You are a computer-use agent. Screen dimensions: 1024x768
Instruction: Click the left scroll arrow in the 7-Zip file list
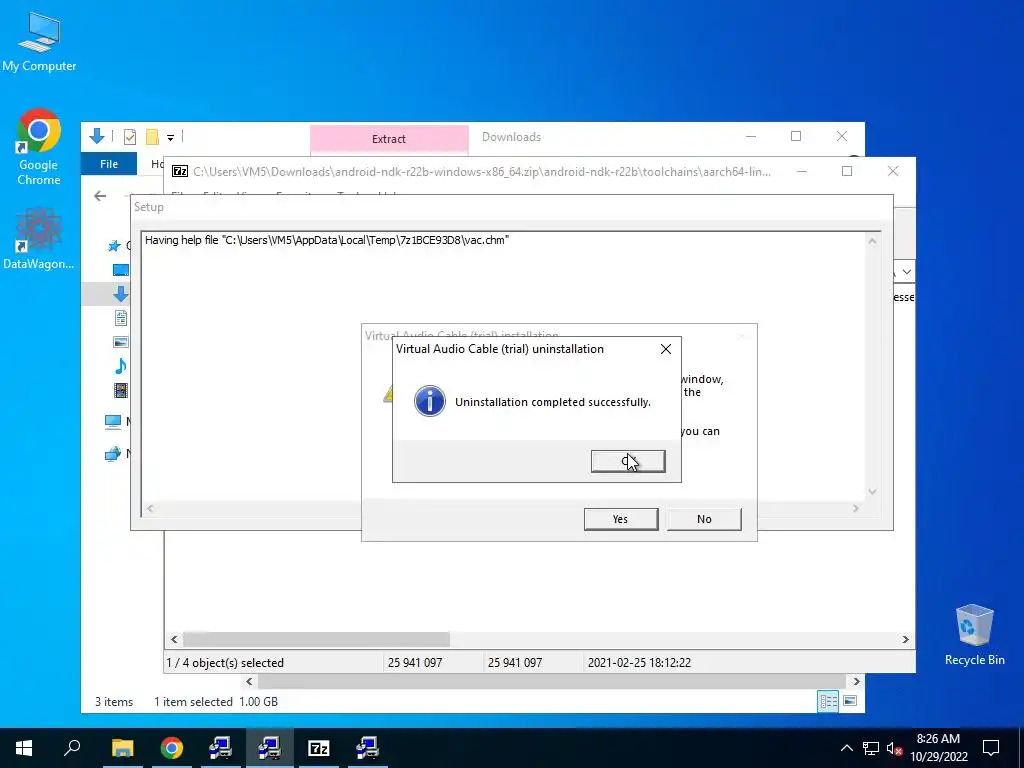pyautogui.click(x=174, y=639)
